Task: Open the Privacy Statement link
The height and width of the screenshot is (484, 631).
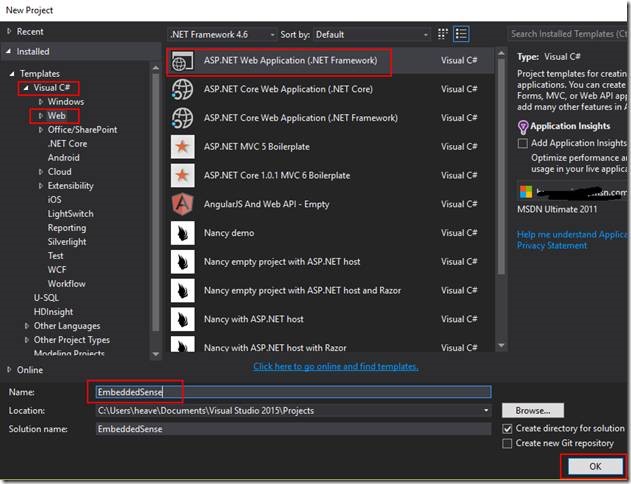Action: click(x=552, y=245)
